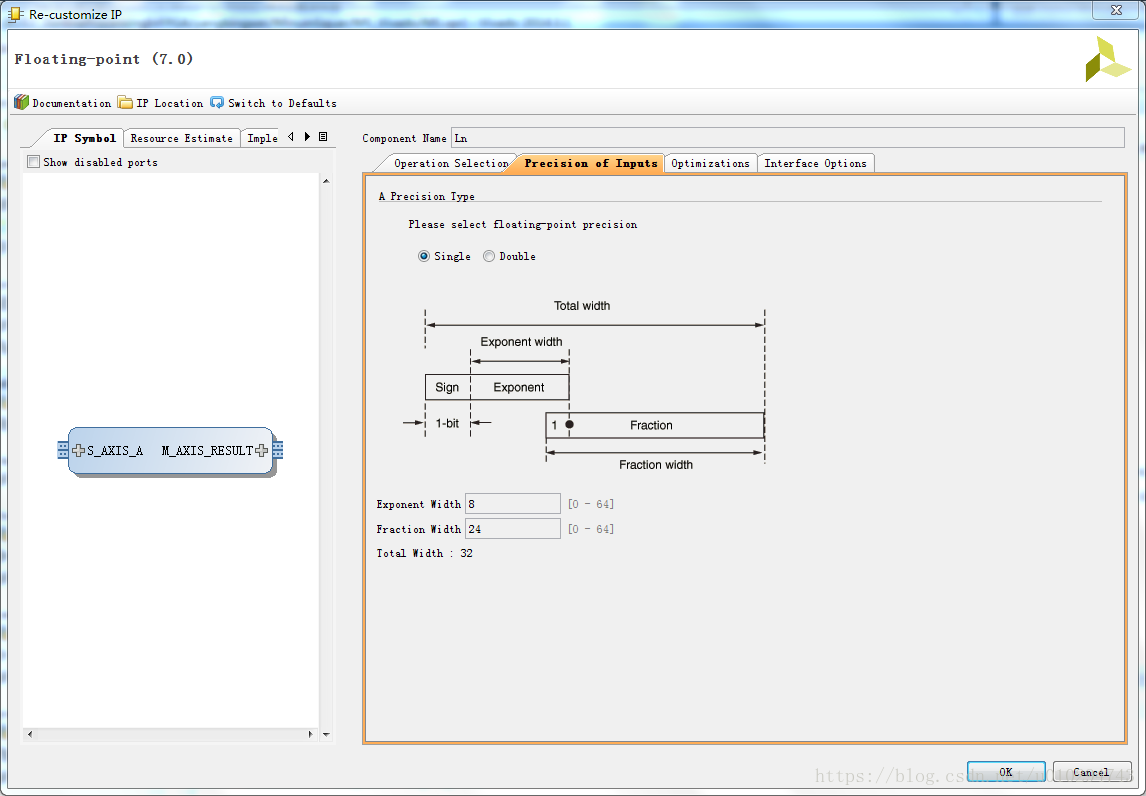Screen dimensions: 1146x796
Task: Click the 'A Precision Type' heading
Action: 427,196
